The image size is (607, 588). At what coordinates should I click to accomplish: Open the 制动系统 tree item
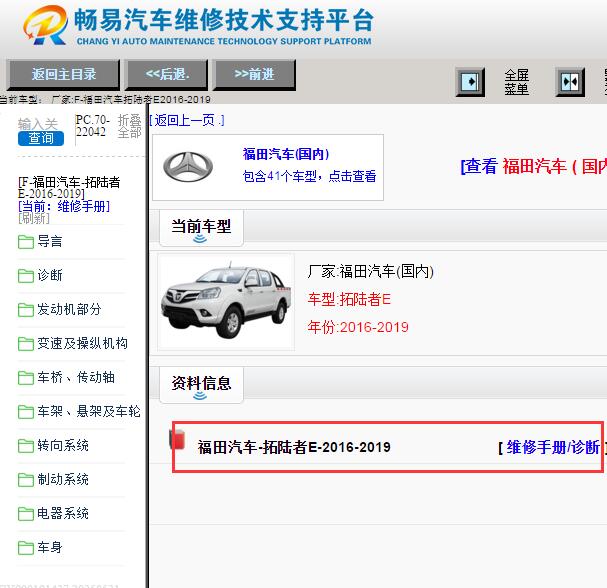[x=63, y=479]
